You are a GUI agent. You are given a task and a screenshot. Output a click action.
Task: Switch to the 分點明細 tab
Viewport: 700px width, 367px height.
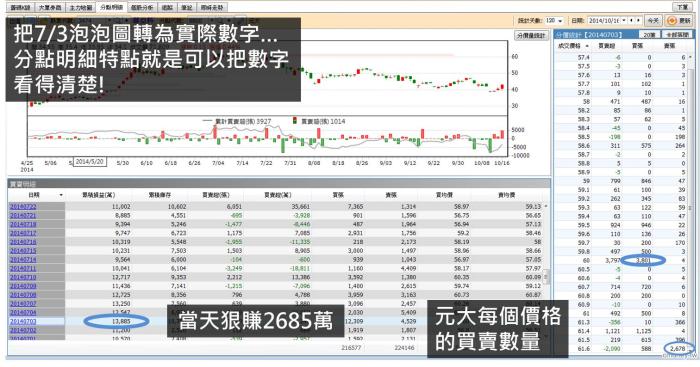[111, 7]
